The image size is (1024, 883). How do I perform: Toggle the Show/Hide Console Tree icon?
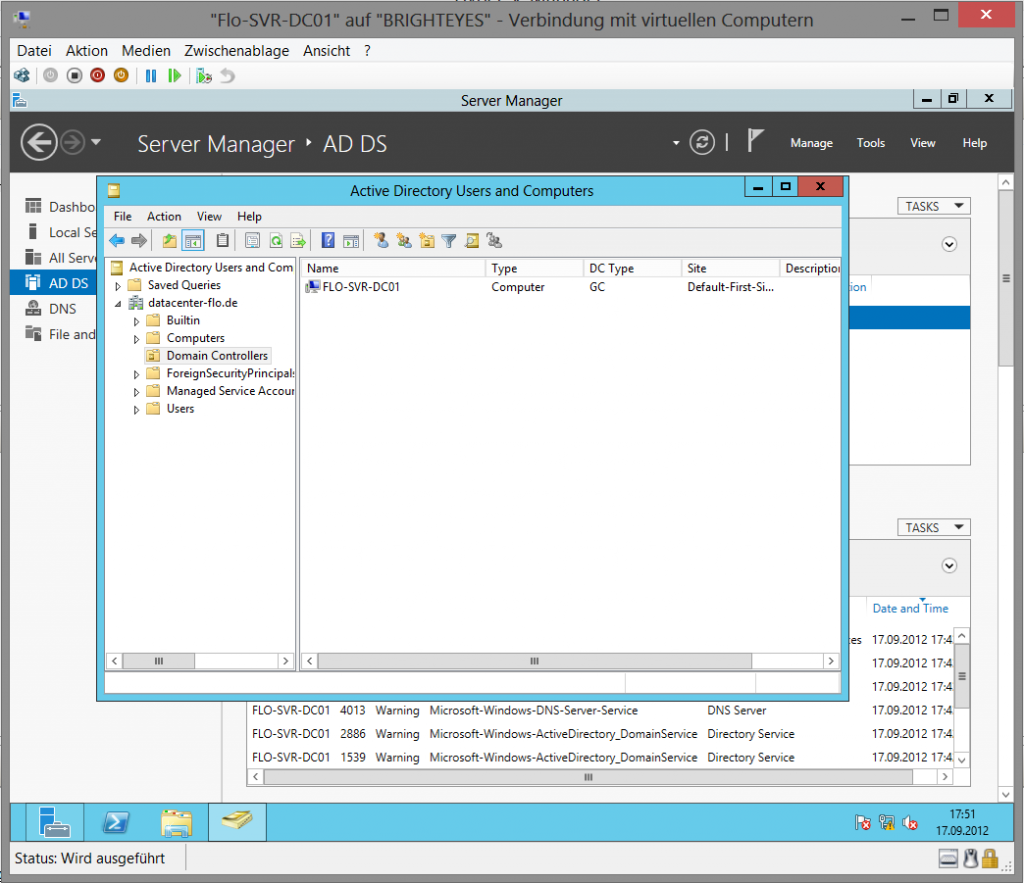tap(193, 241)
